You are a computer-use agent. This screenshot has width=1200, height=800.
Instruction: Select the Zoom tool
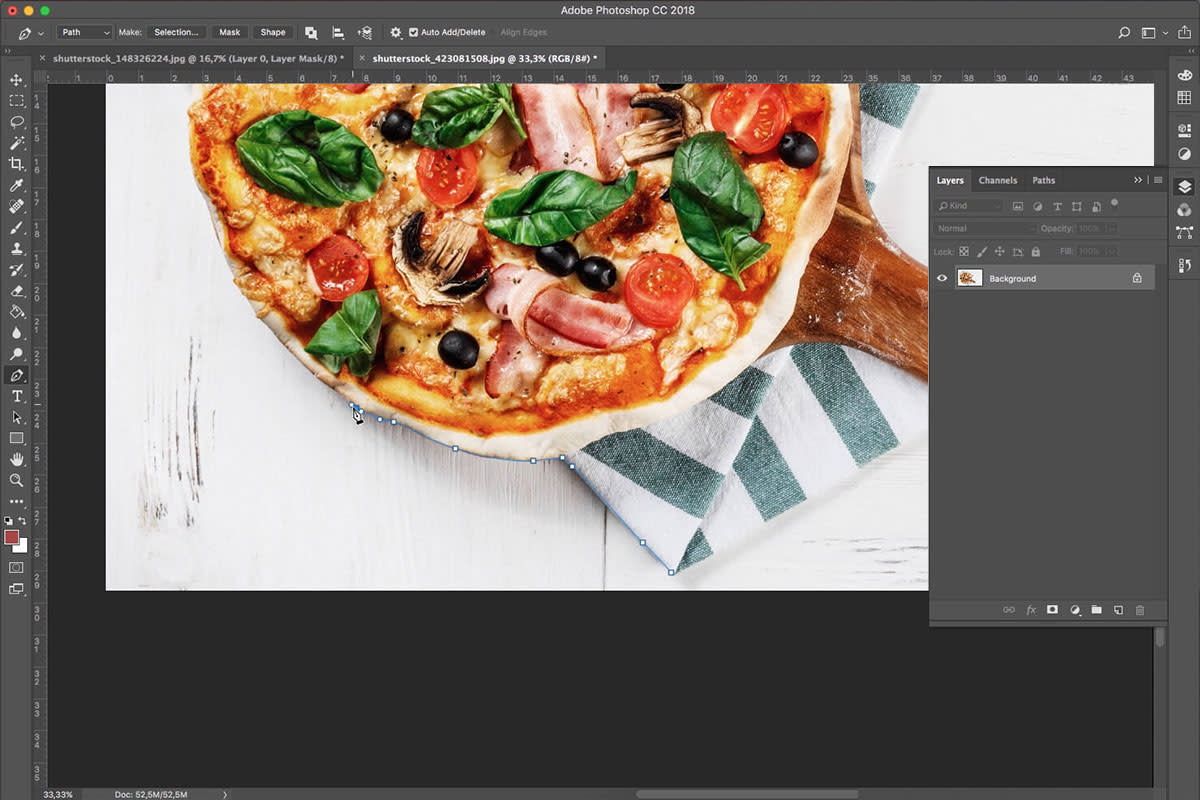[16, 480]
